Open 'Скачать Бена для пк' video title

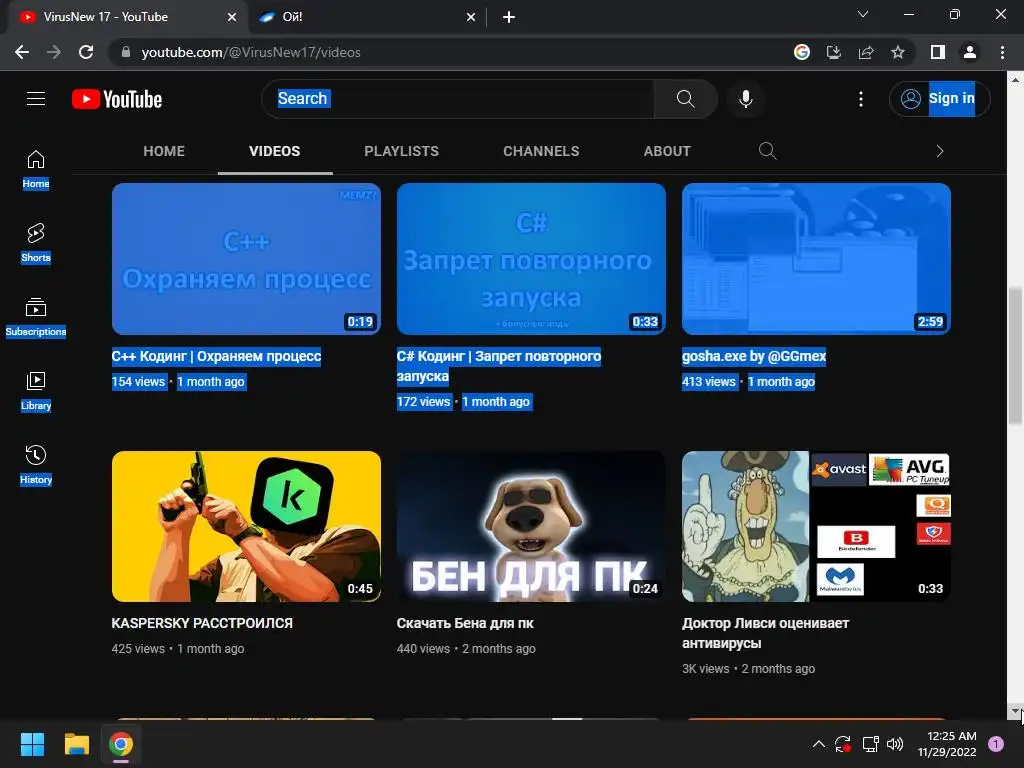point(465,623)
